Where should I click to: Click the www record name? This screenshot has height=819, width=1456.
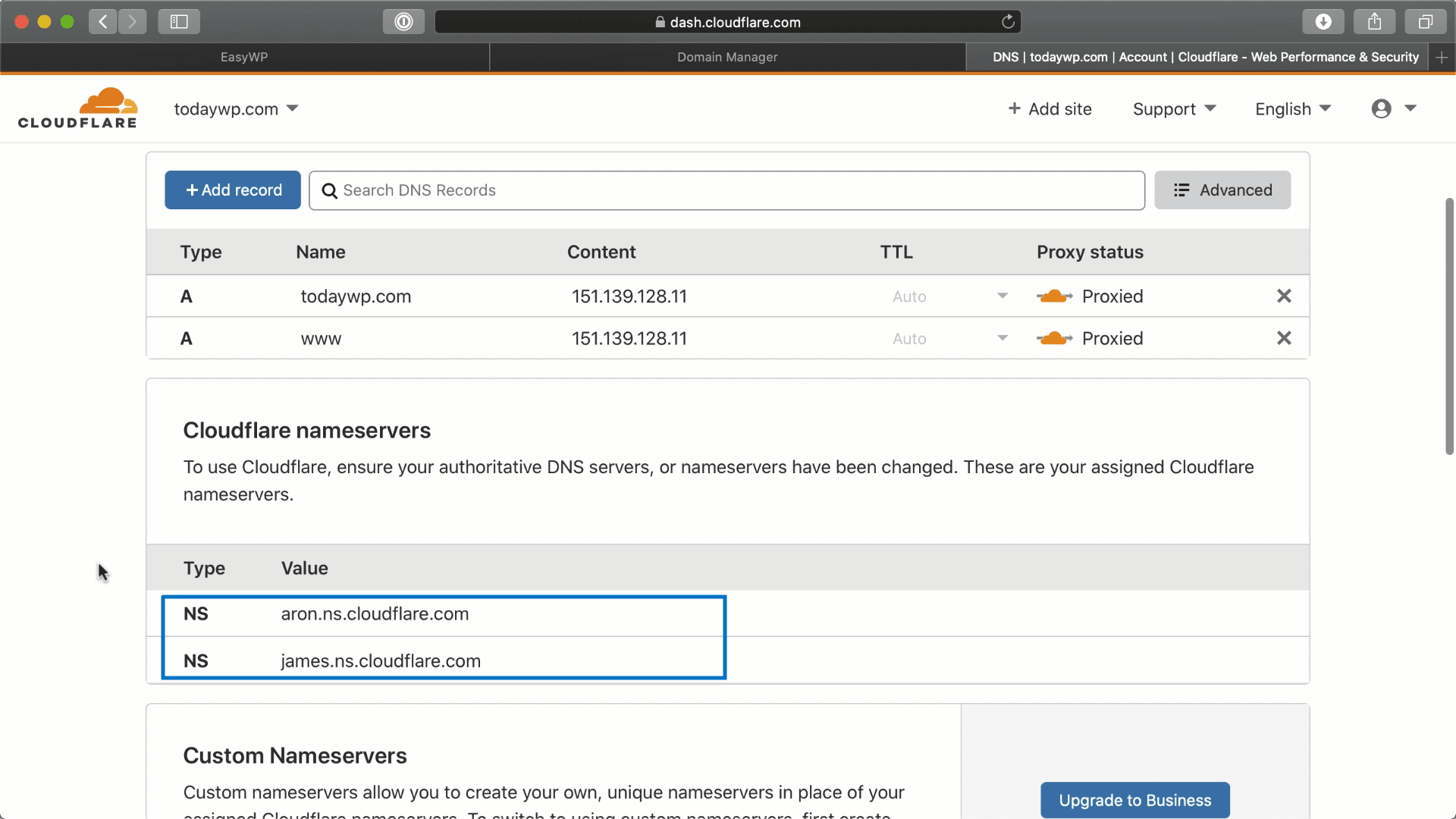(x=321, y=338)
